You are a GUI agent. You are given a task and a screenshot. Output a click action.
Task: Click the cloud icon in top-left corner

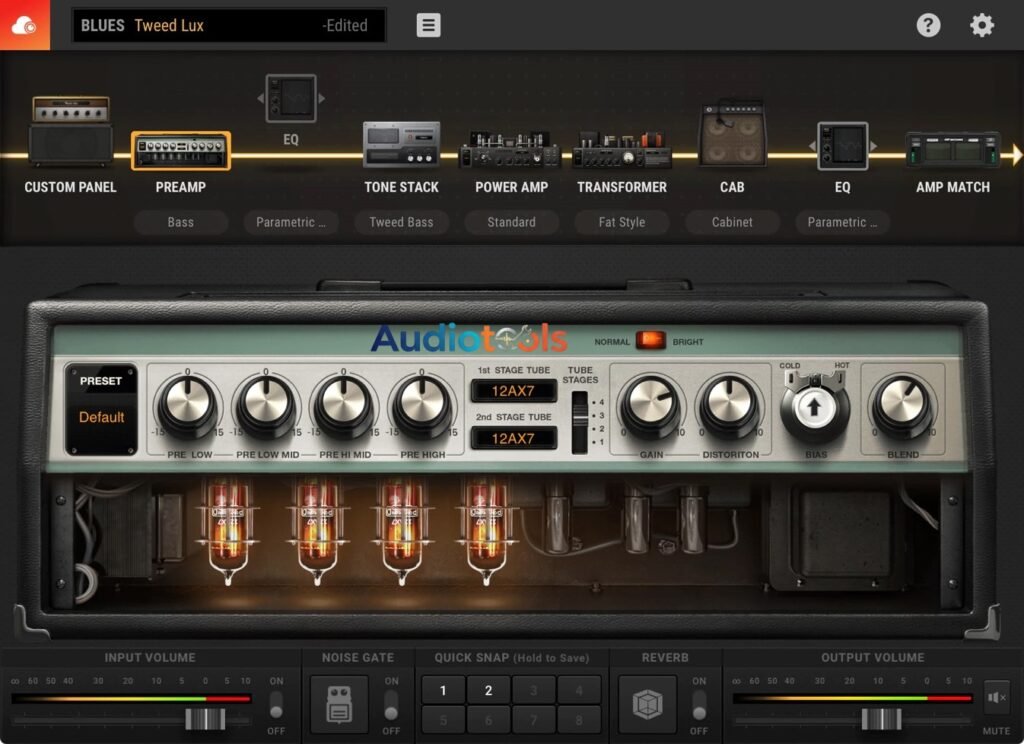[24, 25]
